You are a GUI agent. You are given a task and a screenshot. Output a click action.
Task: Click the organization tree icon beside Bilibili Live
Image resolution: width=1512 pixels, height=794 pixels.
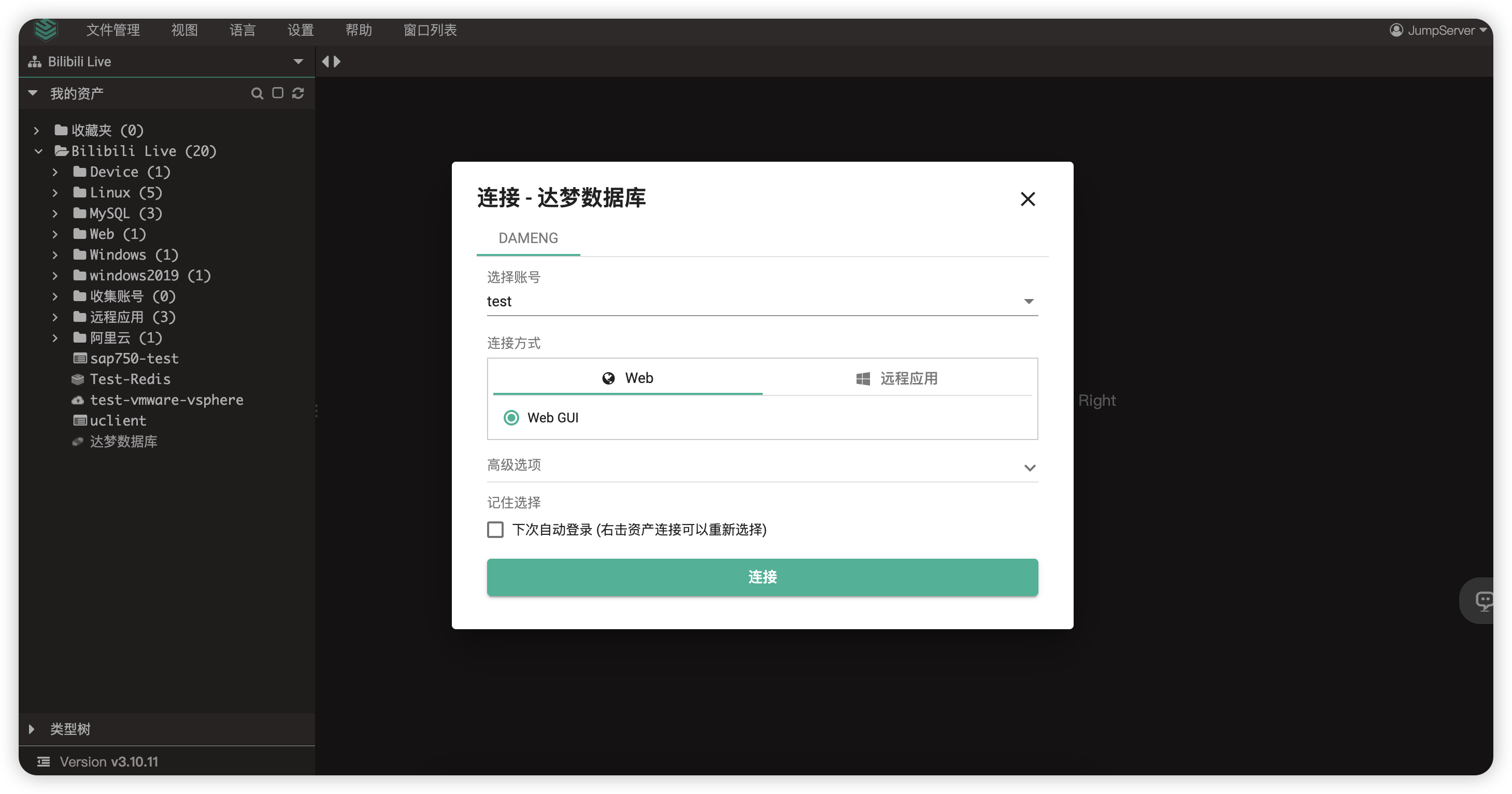[35, 62]
